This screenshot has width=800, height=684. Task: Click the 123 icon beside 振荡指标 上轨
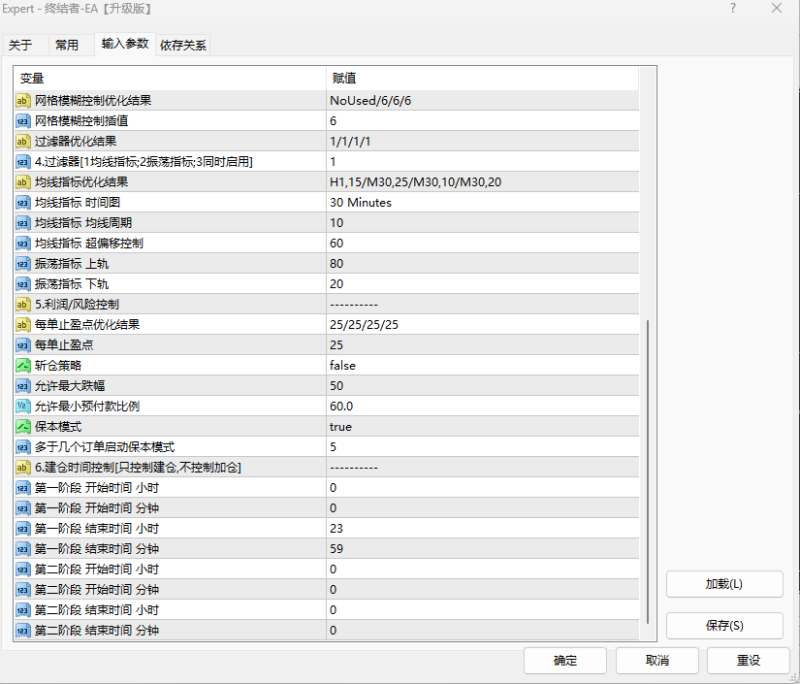pos(22,263)
